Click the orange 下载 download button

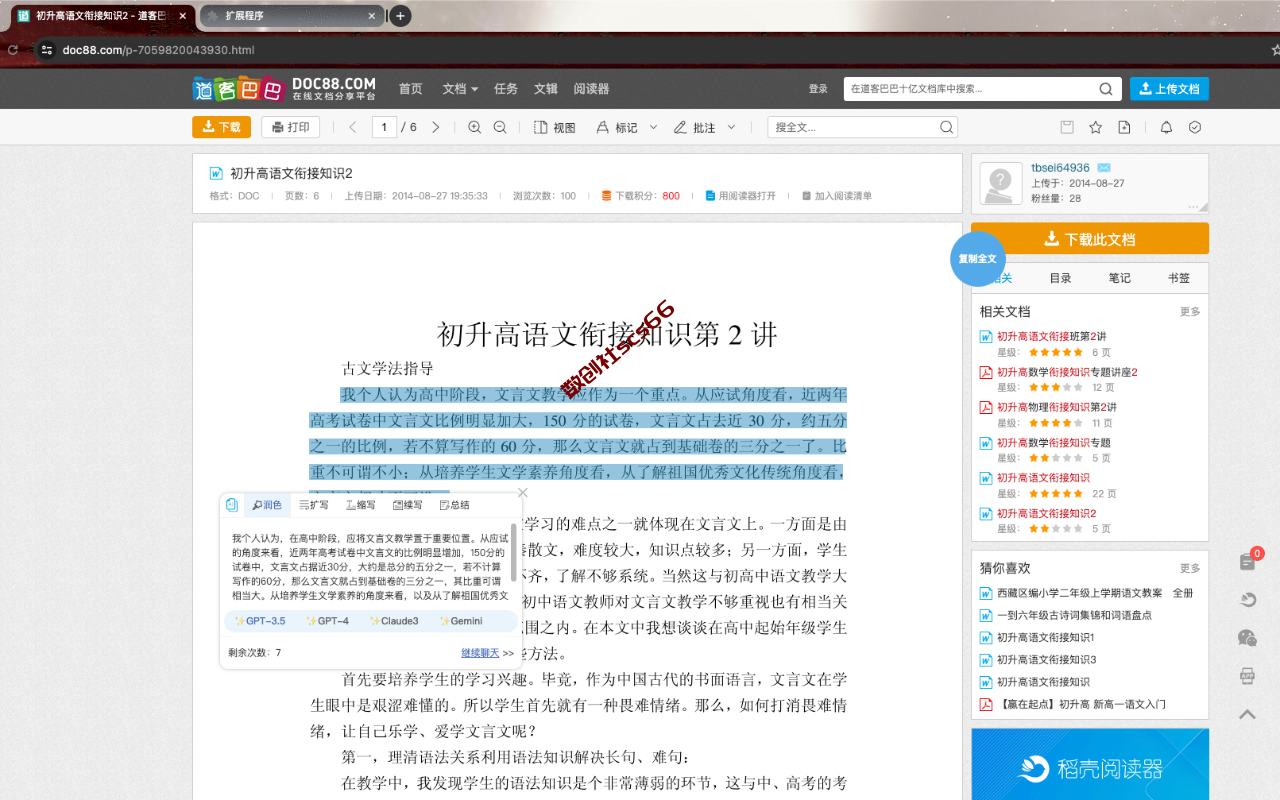tap(221, 127)
